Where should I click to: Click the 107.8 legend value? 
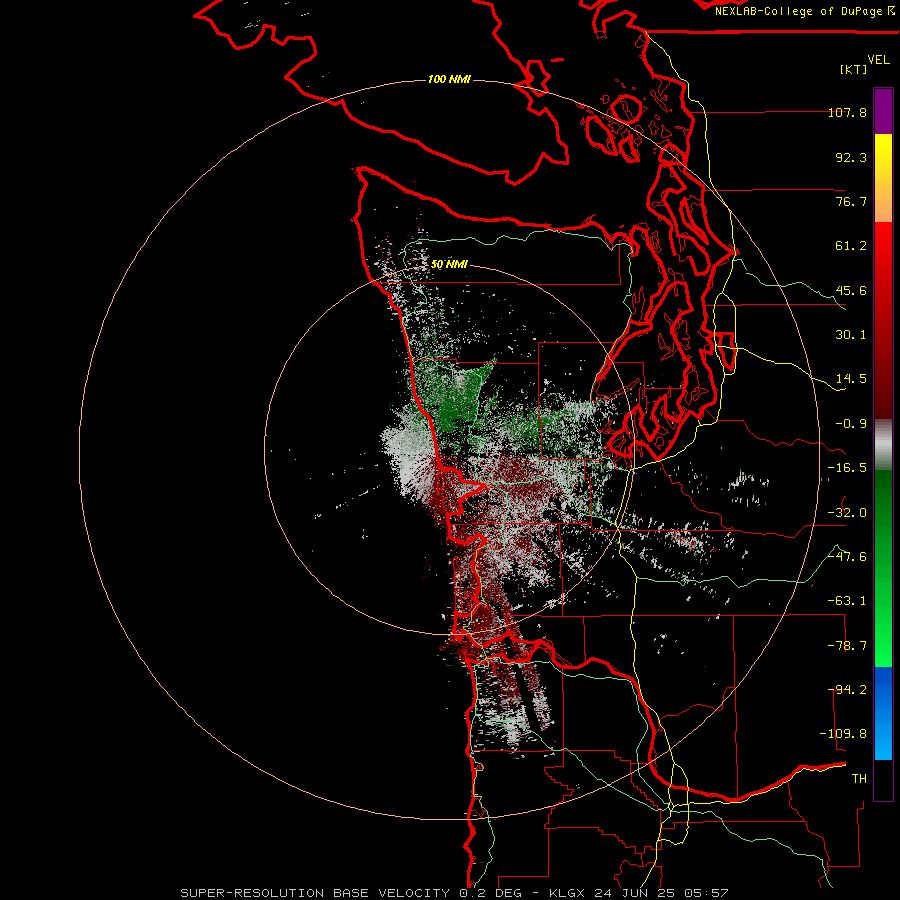tap(847, 112)
